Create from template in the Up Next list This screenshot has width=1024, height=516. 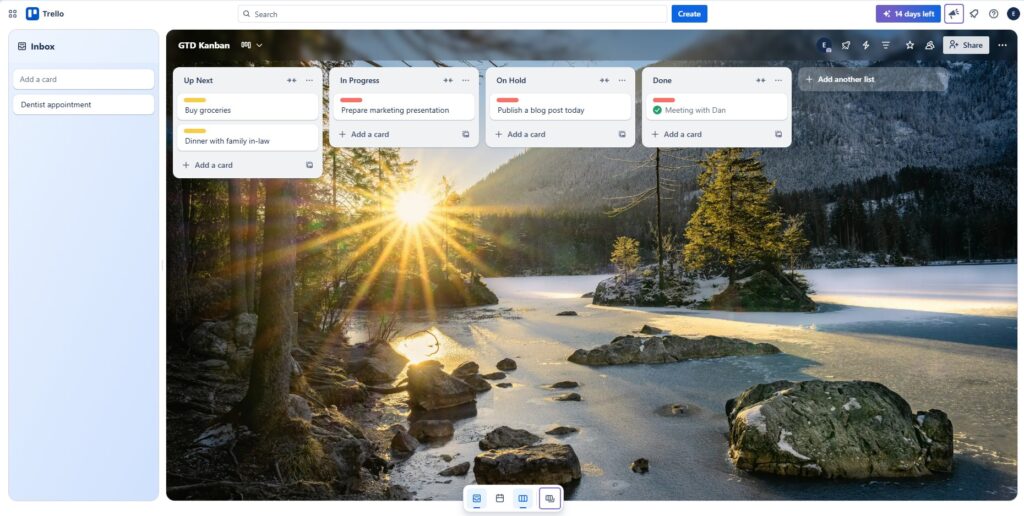click(x=310, y=165)
